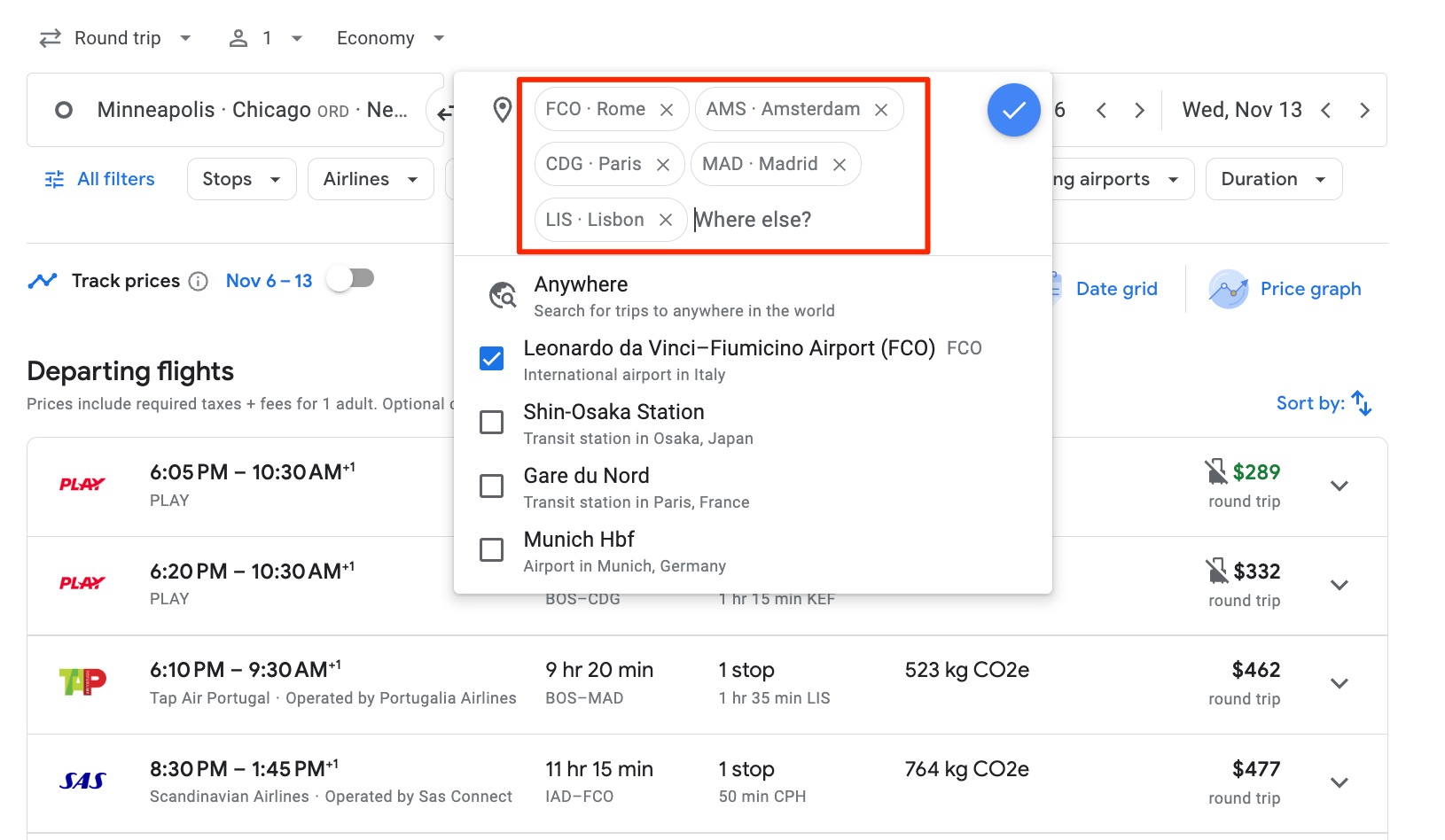Expand the Tap Air Portugal flight details
Screen dimensions: 1445x840
[1339, 683]
